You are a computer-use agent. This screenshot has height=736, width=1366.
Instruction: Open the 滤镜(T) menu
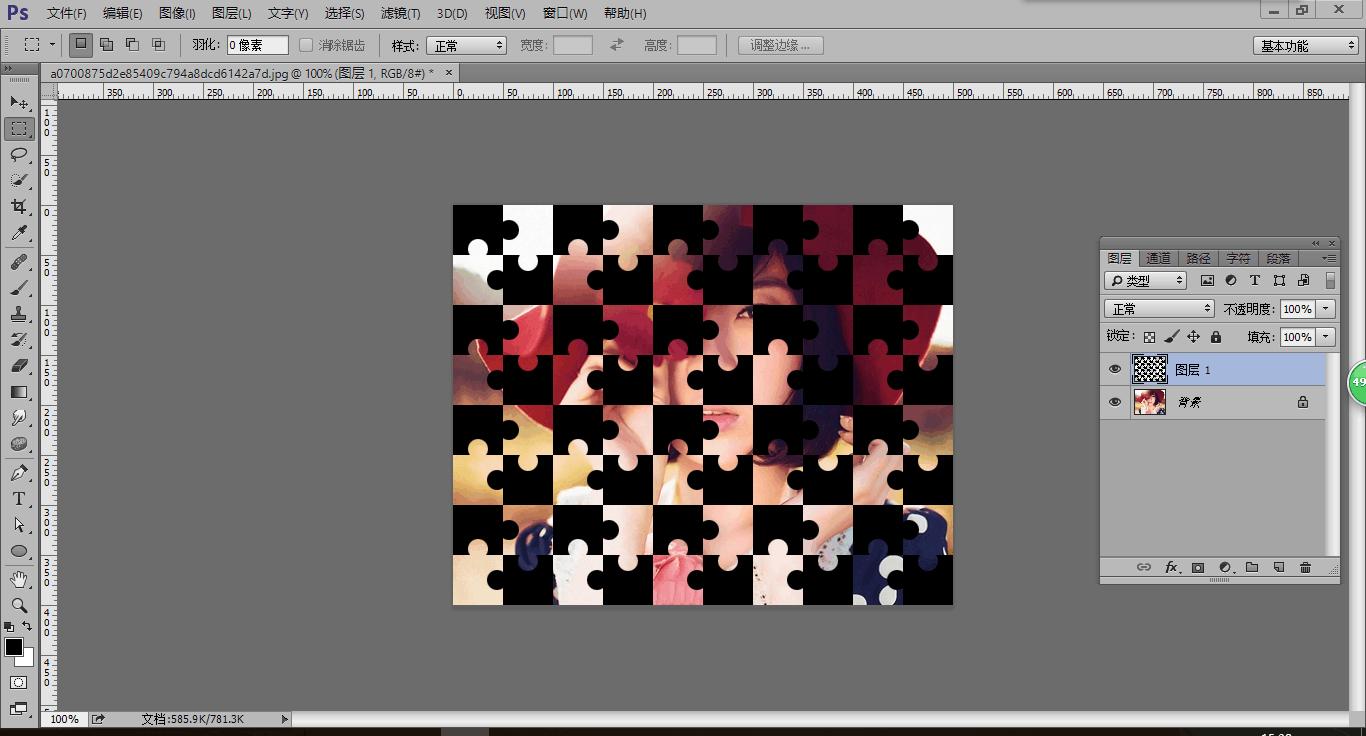tap(400, 14)
